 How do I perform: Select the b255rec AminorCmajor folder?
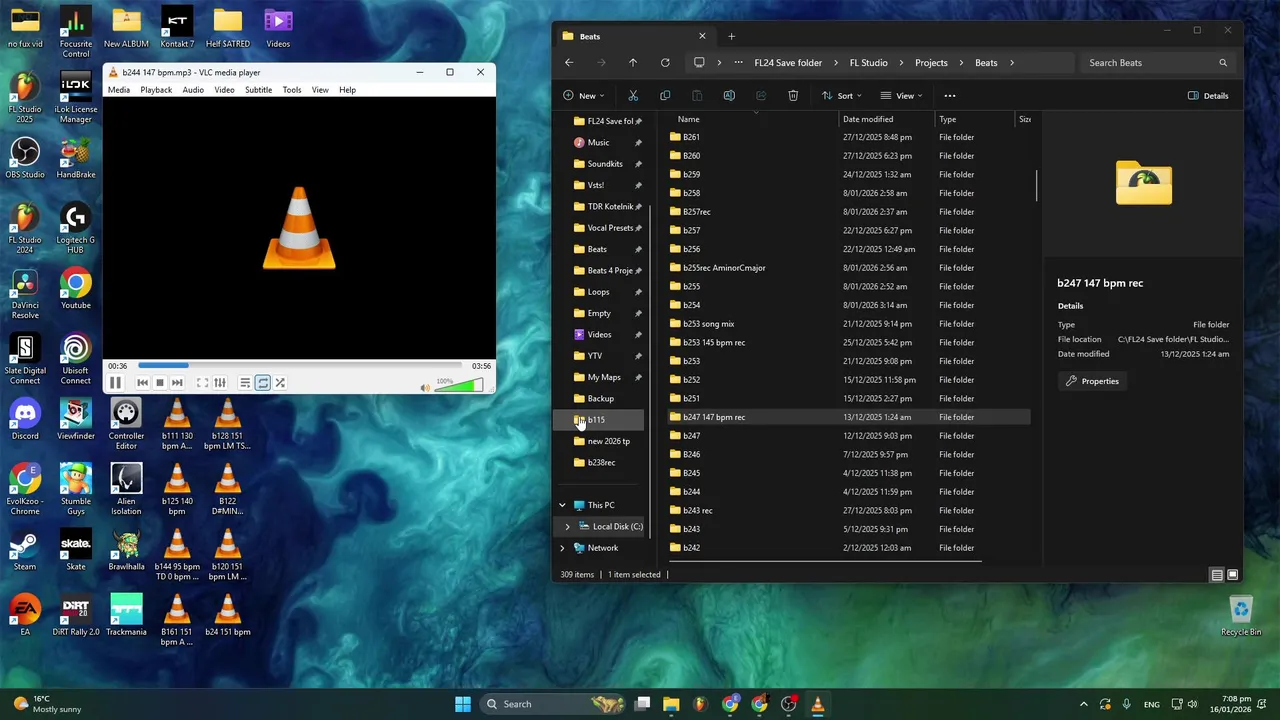coord(724,268)
